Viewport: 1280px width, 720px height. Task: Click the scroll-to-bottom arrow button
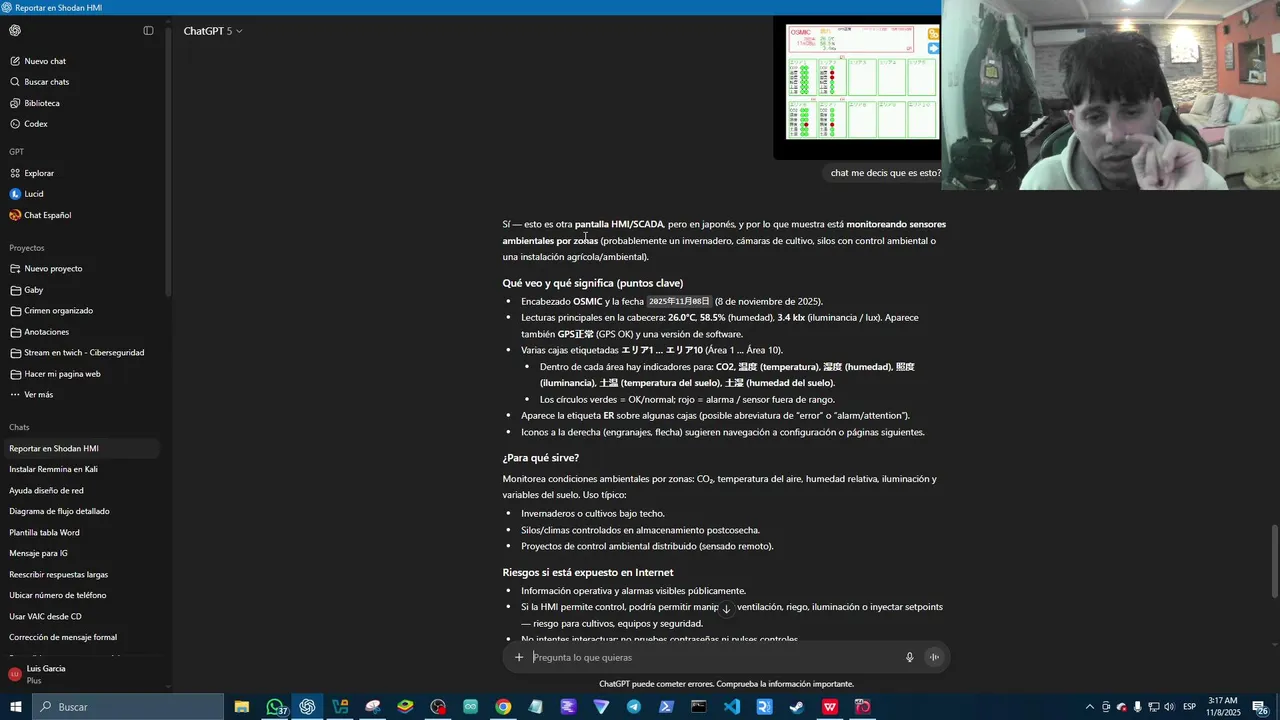pyautogui.click(x=727, y=609)
